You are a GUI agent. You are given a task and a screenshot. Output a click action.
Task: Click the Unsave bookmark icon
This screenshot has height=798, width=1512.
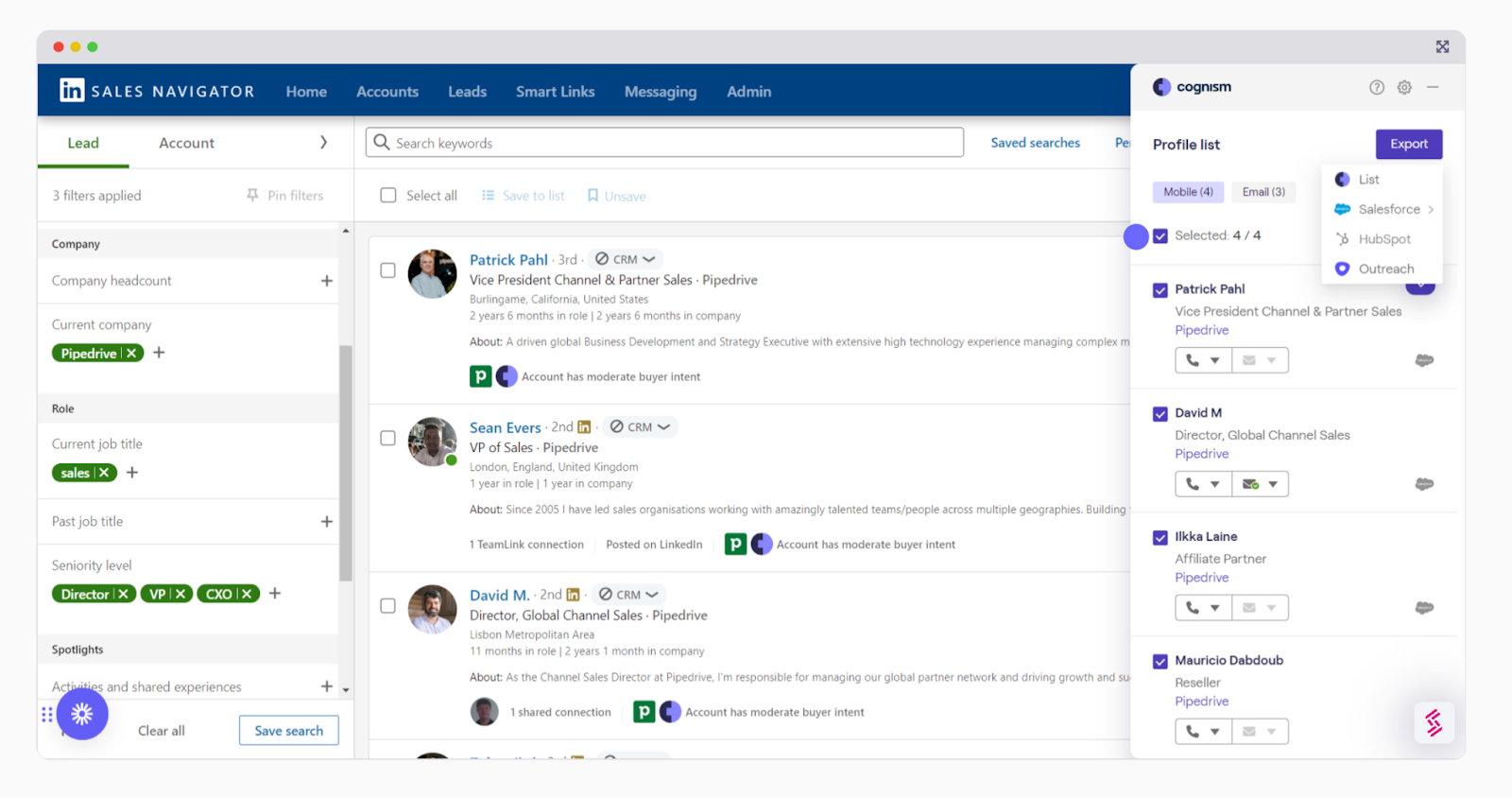click(x=593, y=196)
